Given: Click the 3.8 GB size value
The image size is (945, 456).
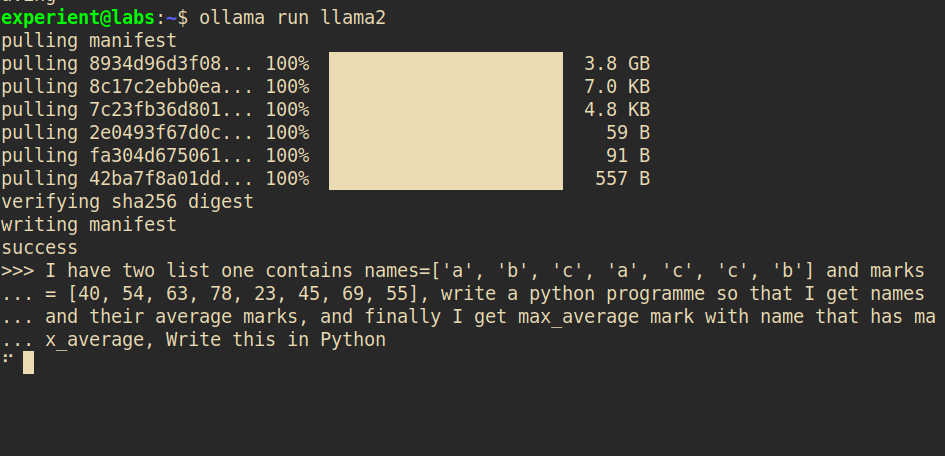Looking at the screenshot, I should click(617, 64).
